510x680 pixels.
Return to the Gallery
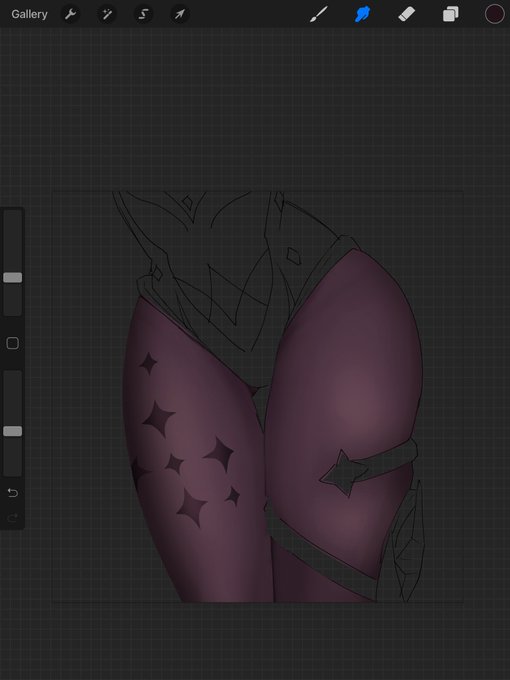[29, 14]
